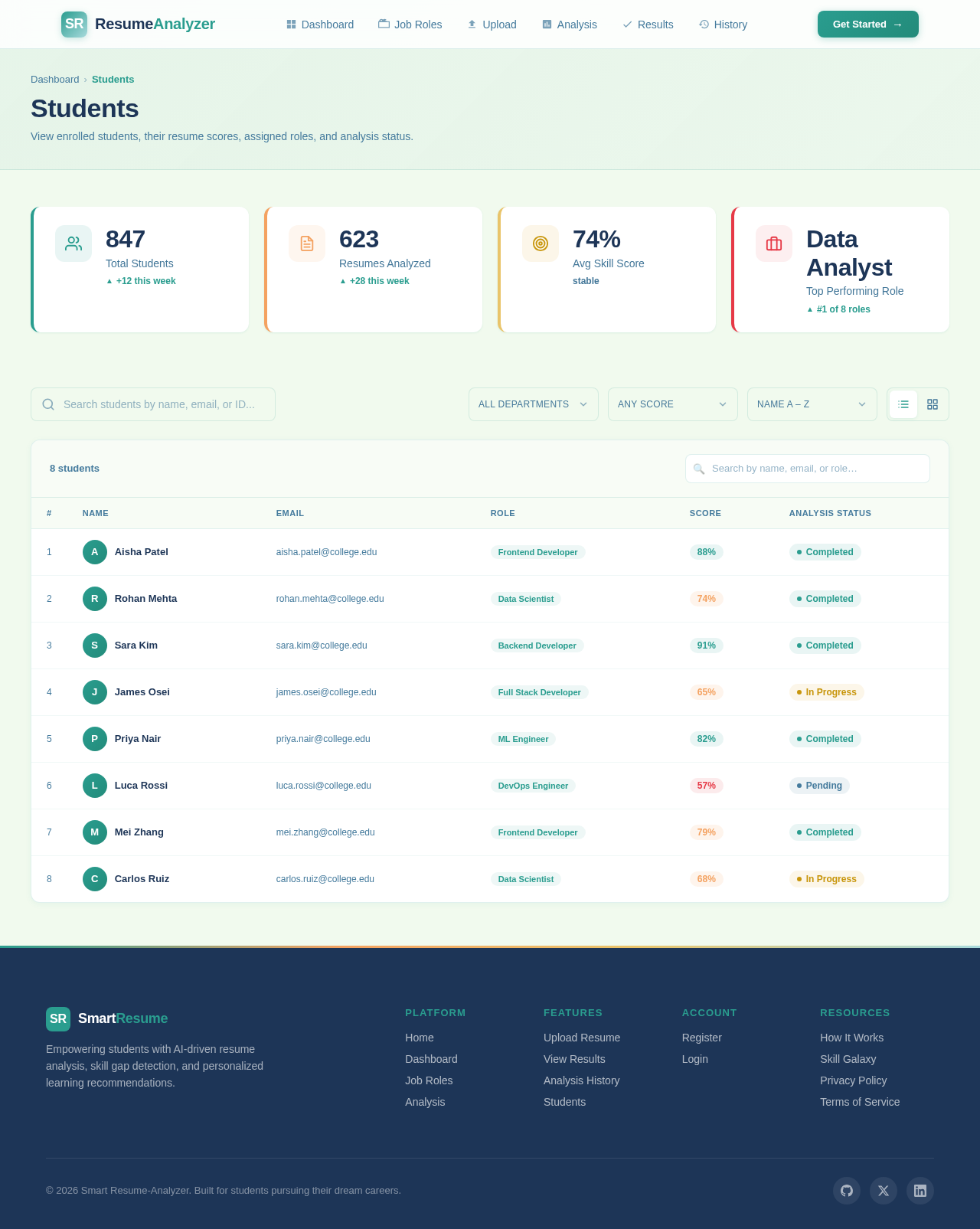Click Rohan Mehta's avatar R

coord(95,599)
